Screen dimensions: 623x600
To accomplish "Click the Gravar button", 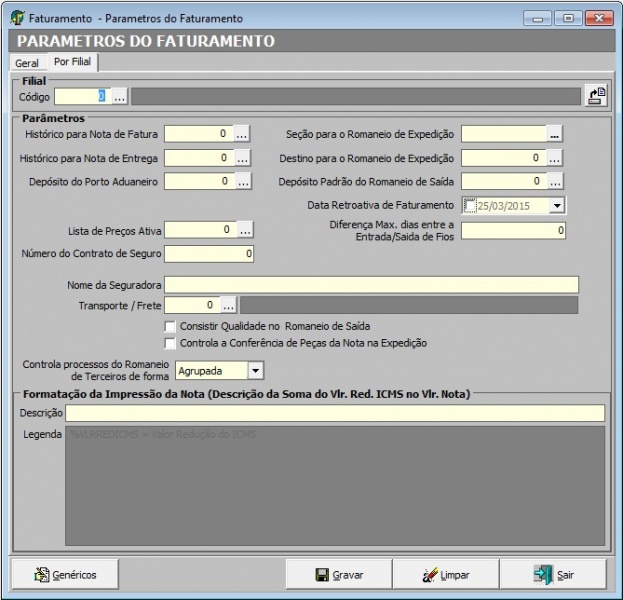I will [x=339, y=575].
